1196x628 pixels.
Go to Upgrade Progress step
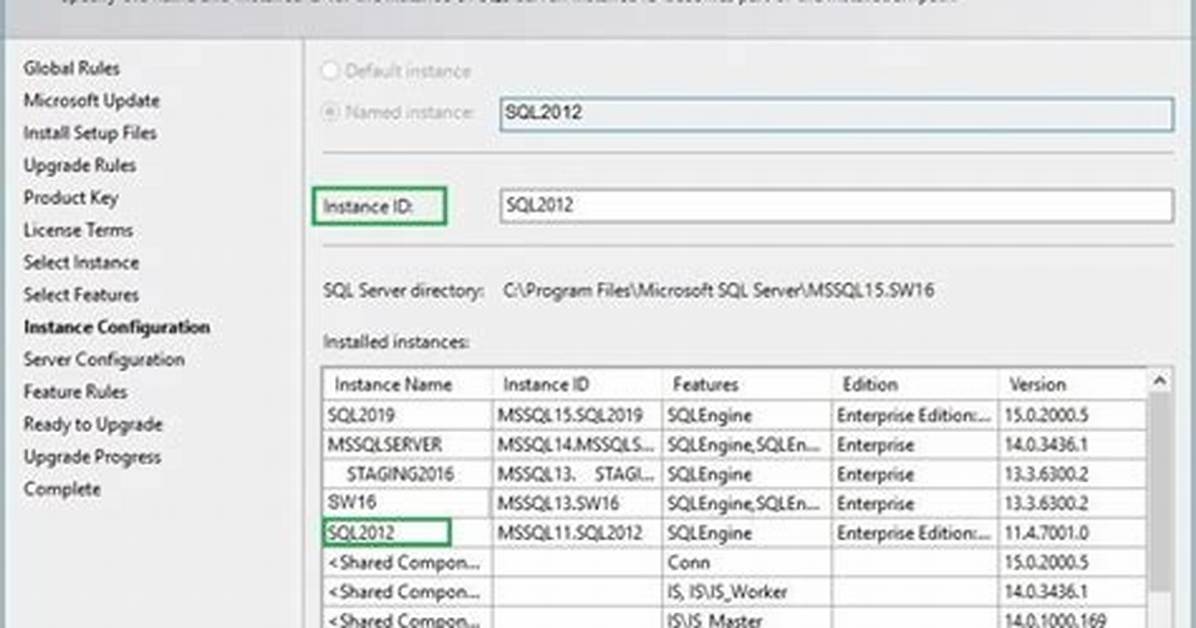pyautogui.click(x=92, y=456)
